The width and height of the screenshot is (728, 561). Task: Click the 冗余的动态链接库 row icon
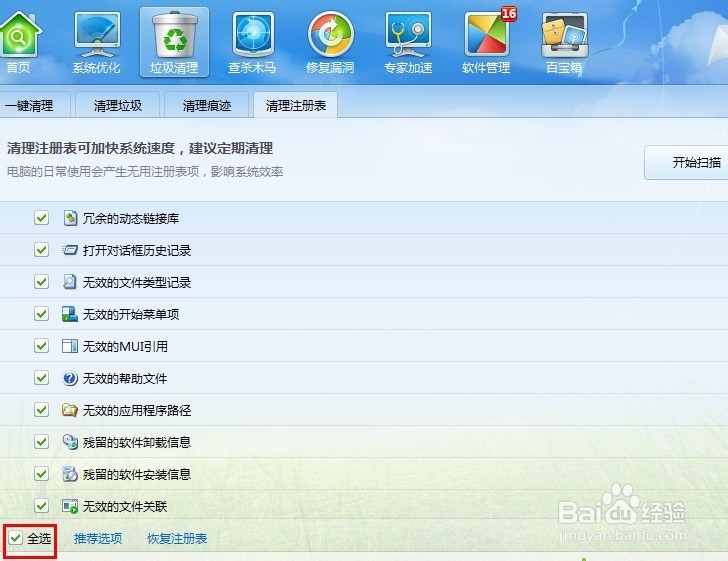[x=70, y=218]
